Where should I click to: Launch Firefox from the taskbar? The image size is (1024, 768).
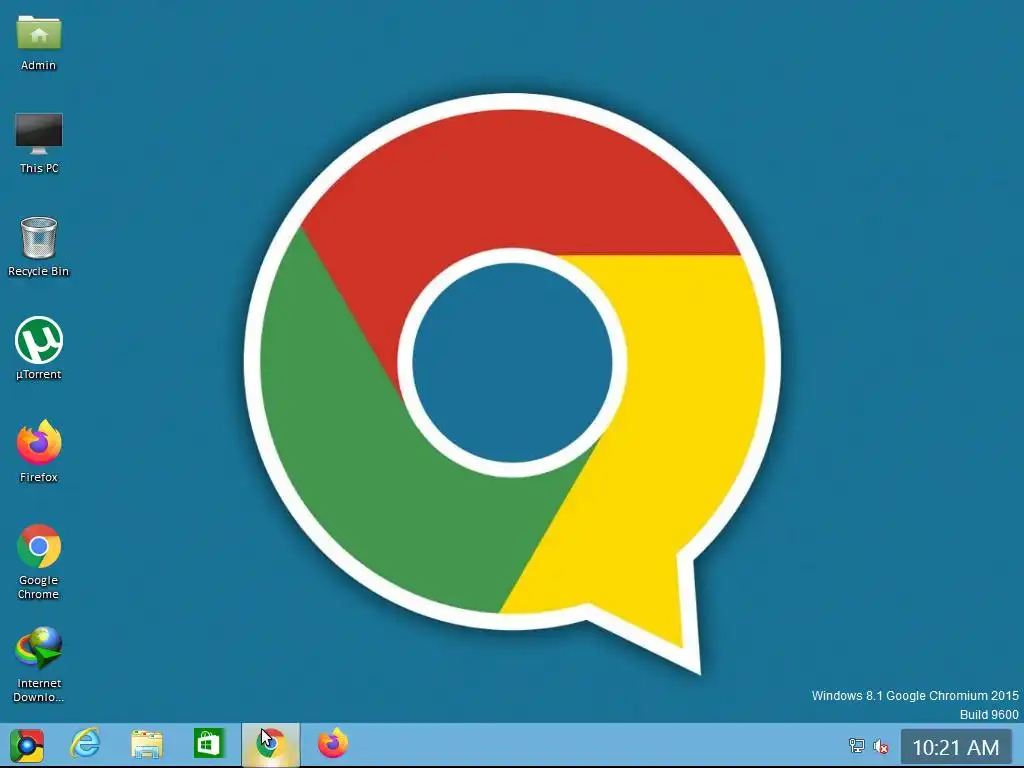(332, 744)
